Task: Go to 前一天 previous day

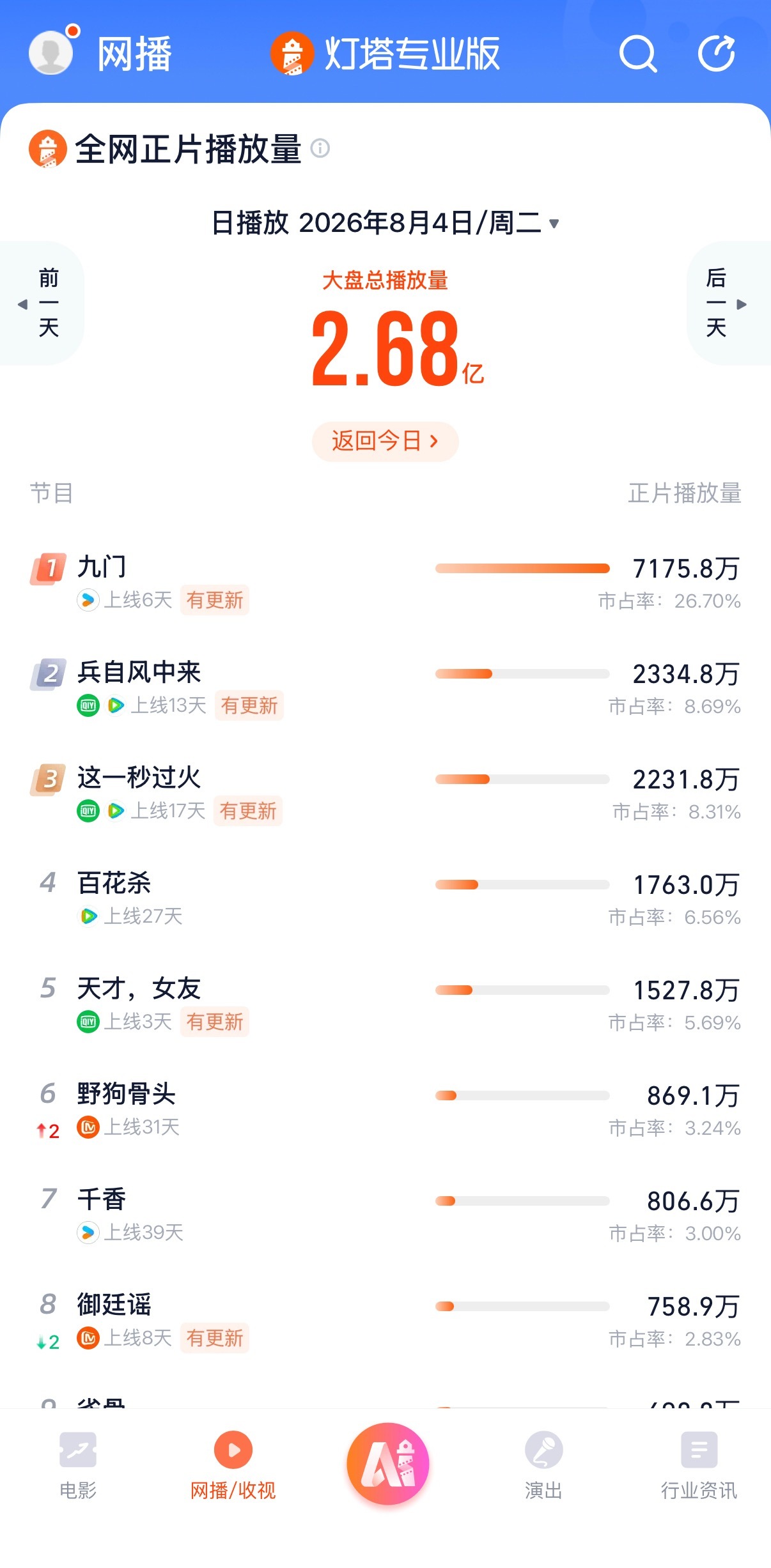Action: pyautogui.click(x=42, y=304)
